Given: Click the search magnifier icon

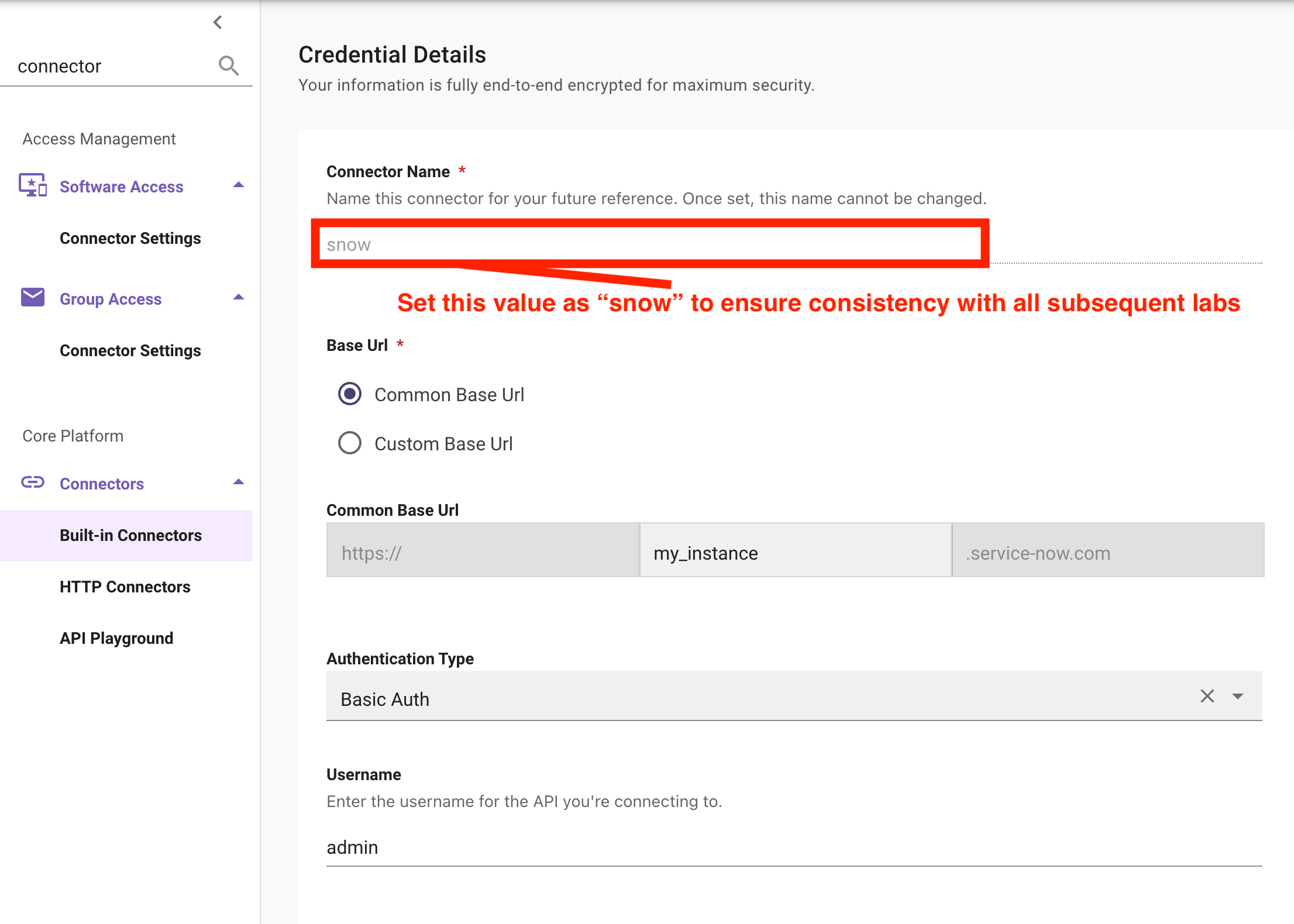Looking at the screenshot, I should [229, 65].
